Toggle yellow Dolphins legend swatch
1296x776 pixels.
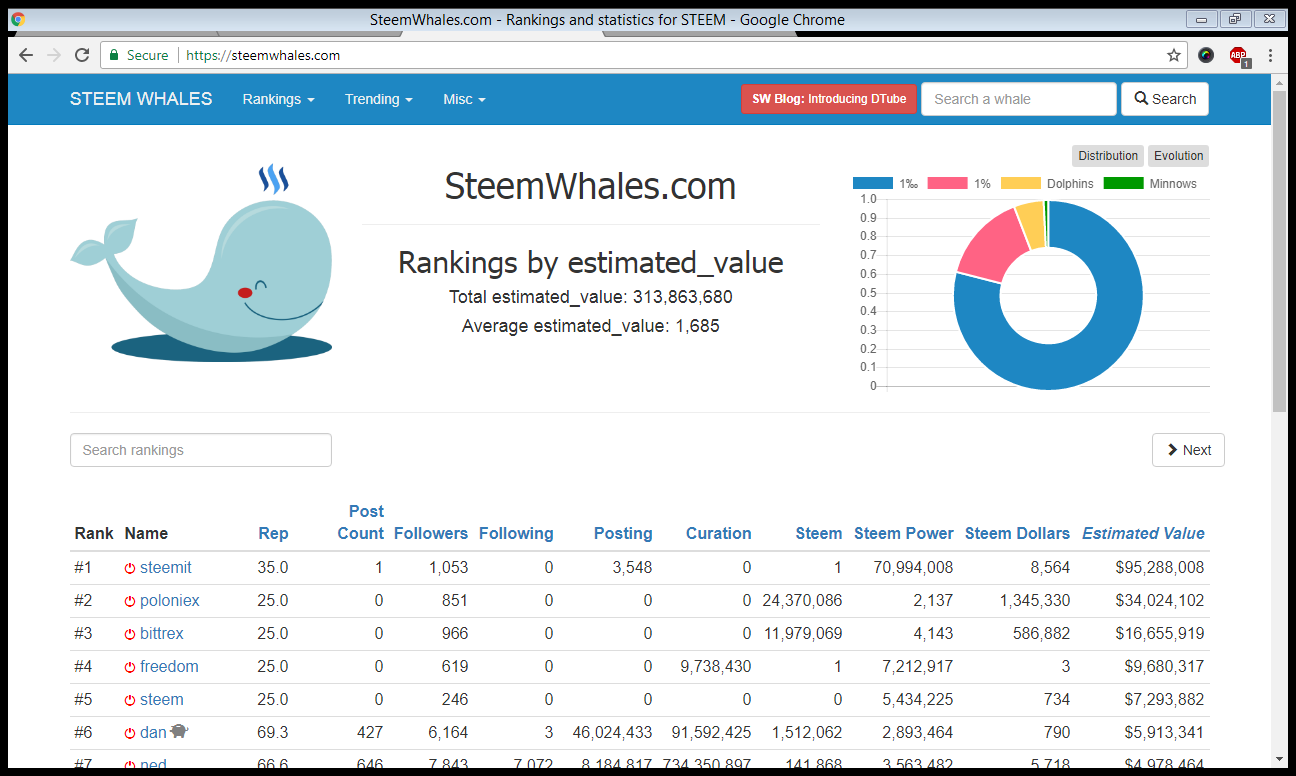tap(1021, 183)
